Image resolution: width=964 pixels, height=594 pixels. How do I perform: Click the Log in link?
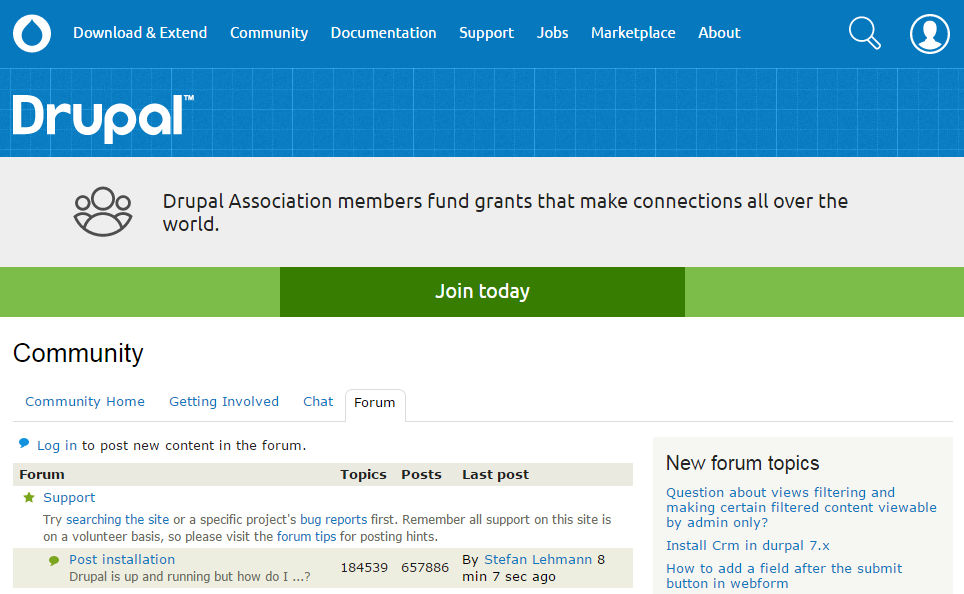point(57,446)
